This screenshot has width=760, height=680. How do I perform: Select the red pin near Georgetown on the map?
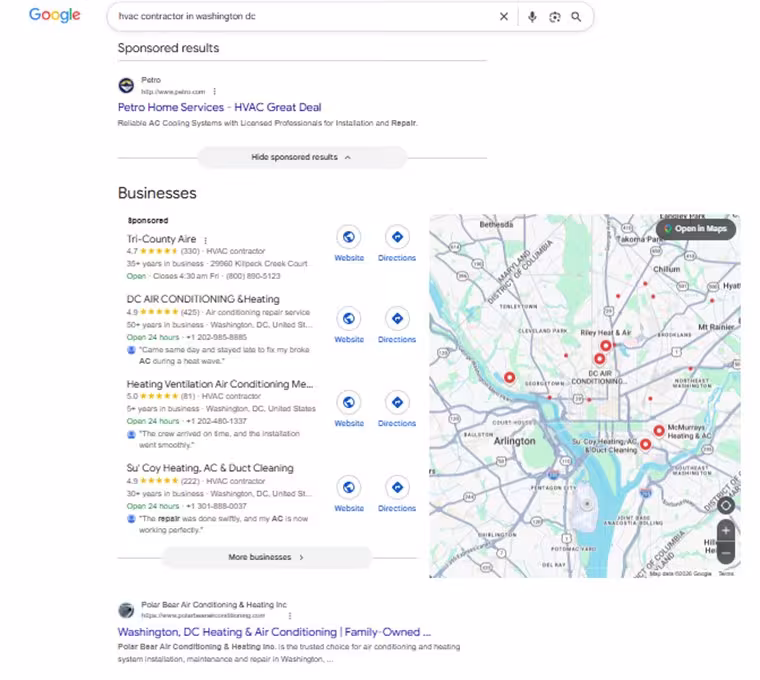[x=509, y=377]
